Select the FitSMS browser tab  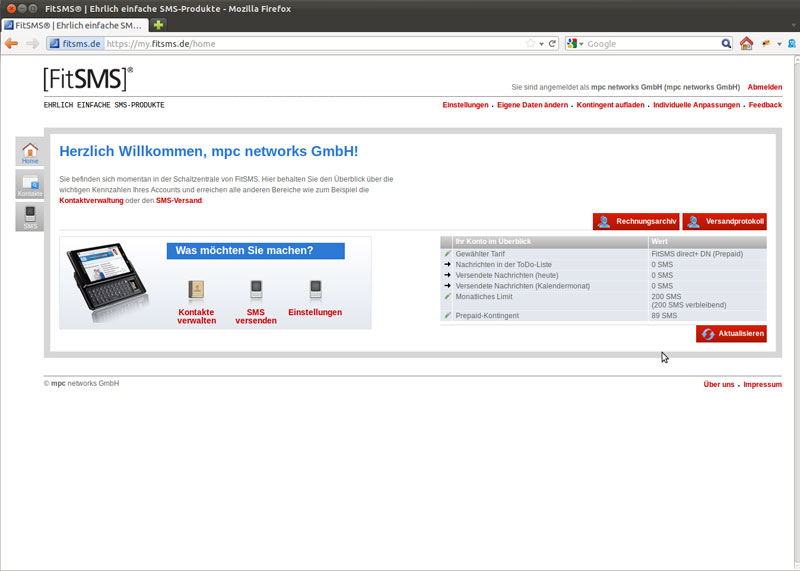click(x=75, y=25)
